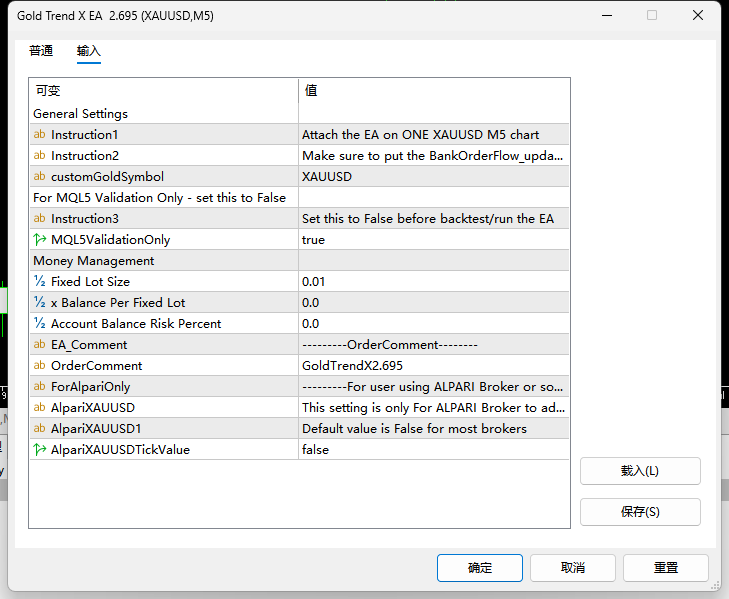The width and height of the screenshot is (729, 599).
Task: Select the 输入 tab
Action: click(89, 51)
